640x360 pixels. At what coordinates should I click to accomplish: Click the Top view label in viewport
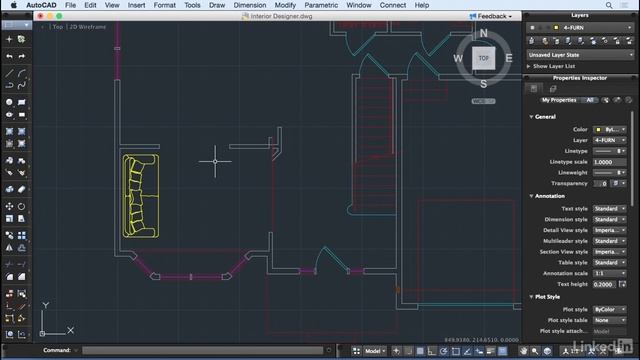tap(58, 27)
